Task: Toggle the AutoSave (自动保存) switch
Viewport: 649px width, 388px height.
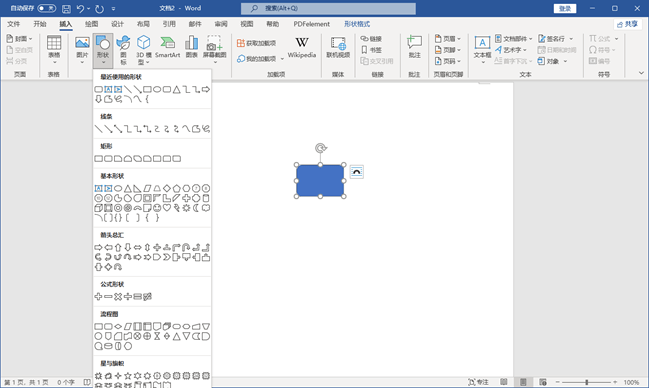Action: (46, 8)
